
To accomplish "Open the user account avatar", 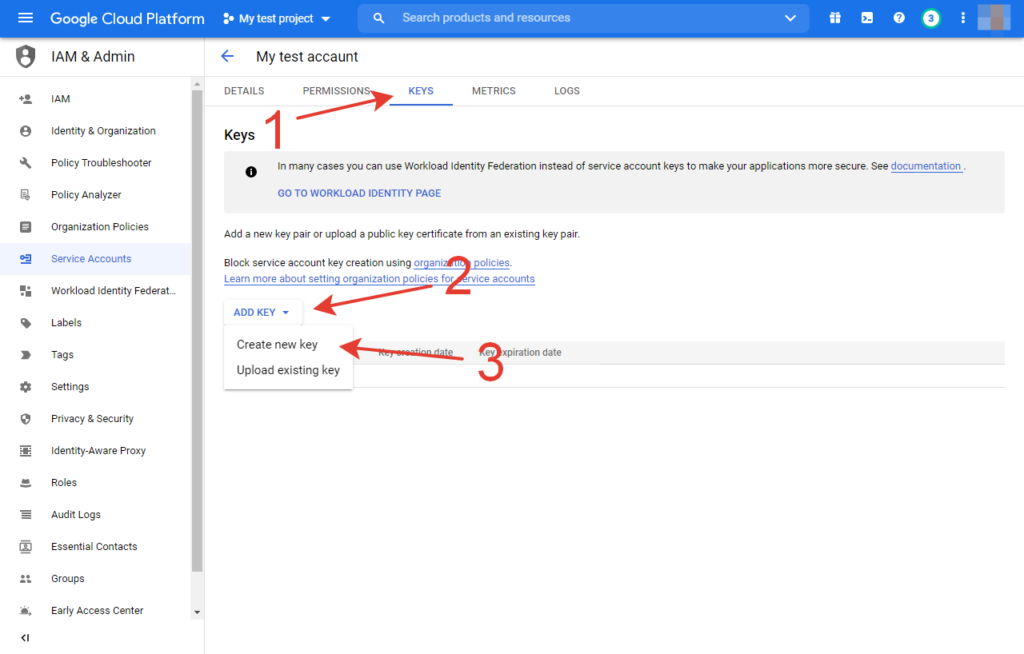I will (993, 18).
